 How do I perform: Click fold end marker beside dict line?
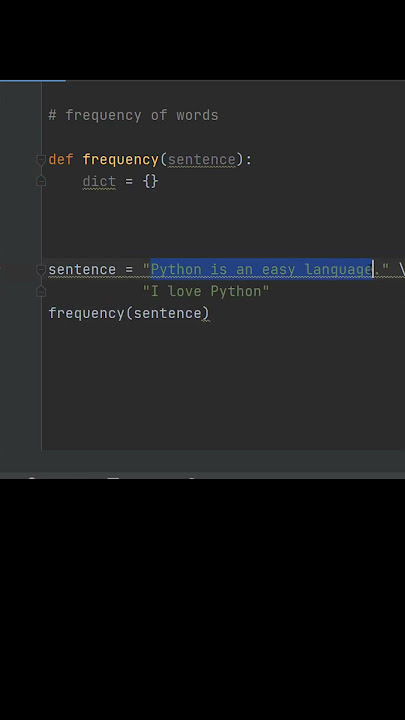pyautogui.click(x=41, y=181)
